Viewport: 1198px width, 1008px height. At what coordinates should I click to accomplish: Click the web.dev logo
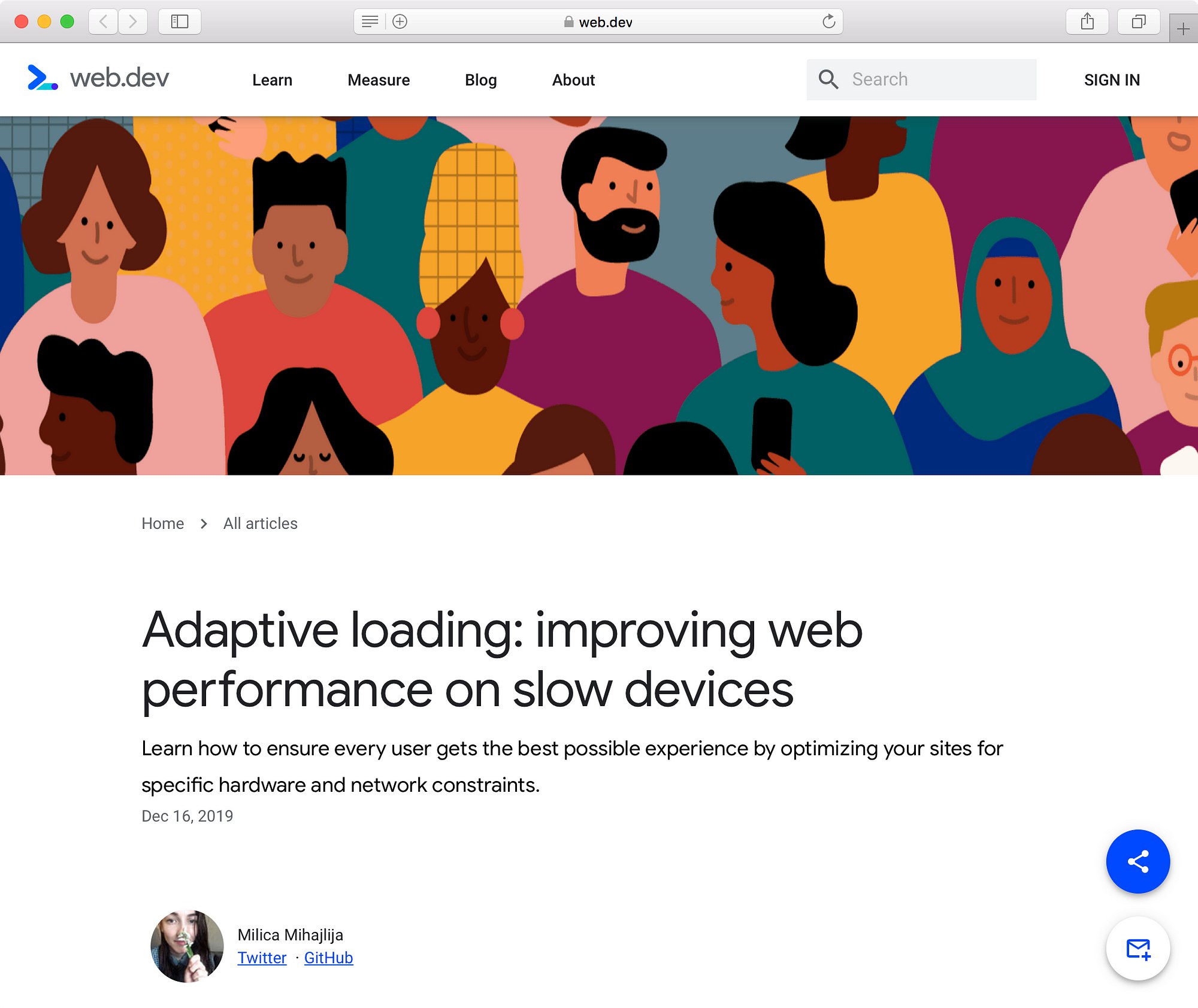click(x=98, y=78)
